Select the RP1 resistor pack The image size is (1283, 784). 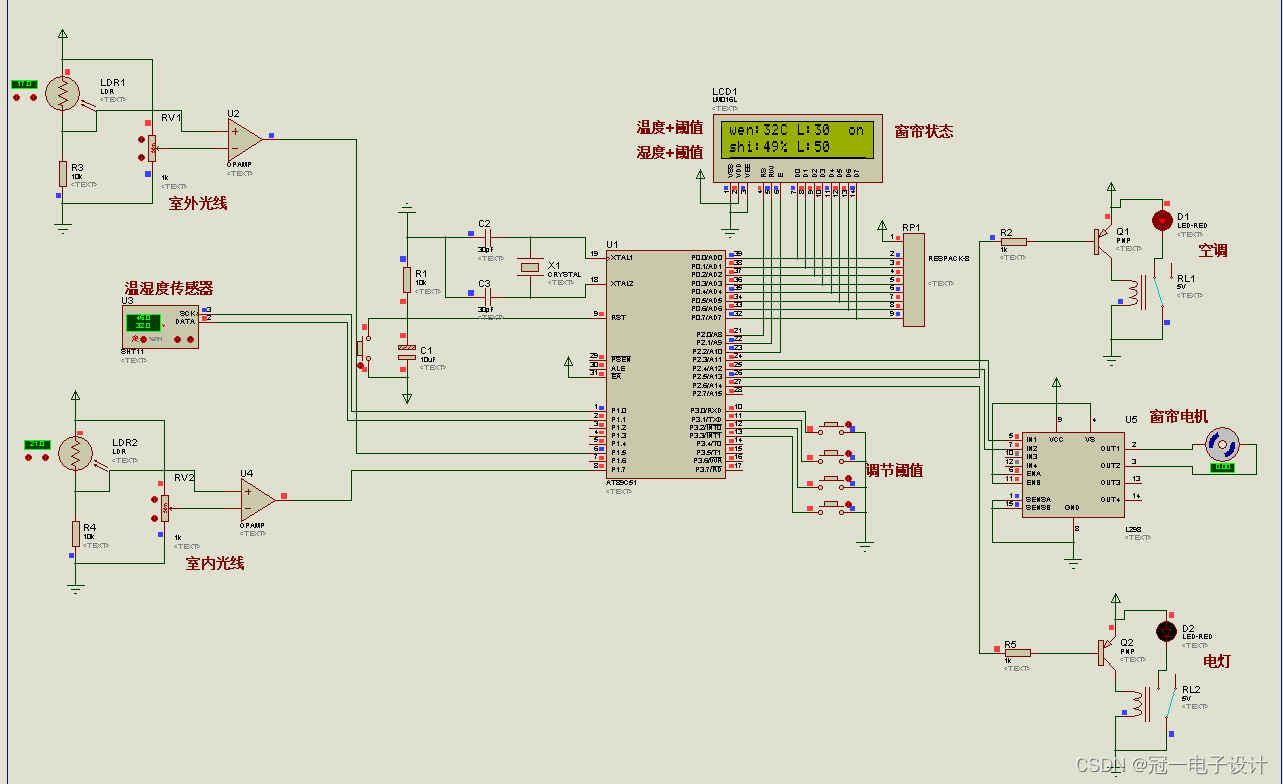click(914, 280)
